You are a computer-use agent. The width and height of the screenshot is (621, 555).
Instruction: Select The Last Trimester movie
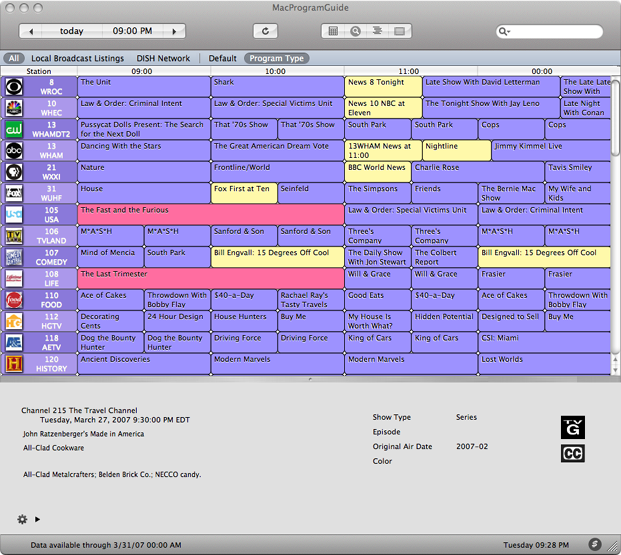(211, 279)
